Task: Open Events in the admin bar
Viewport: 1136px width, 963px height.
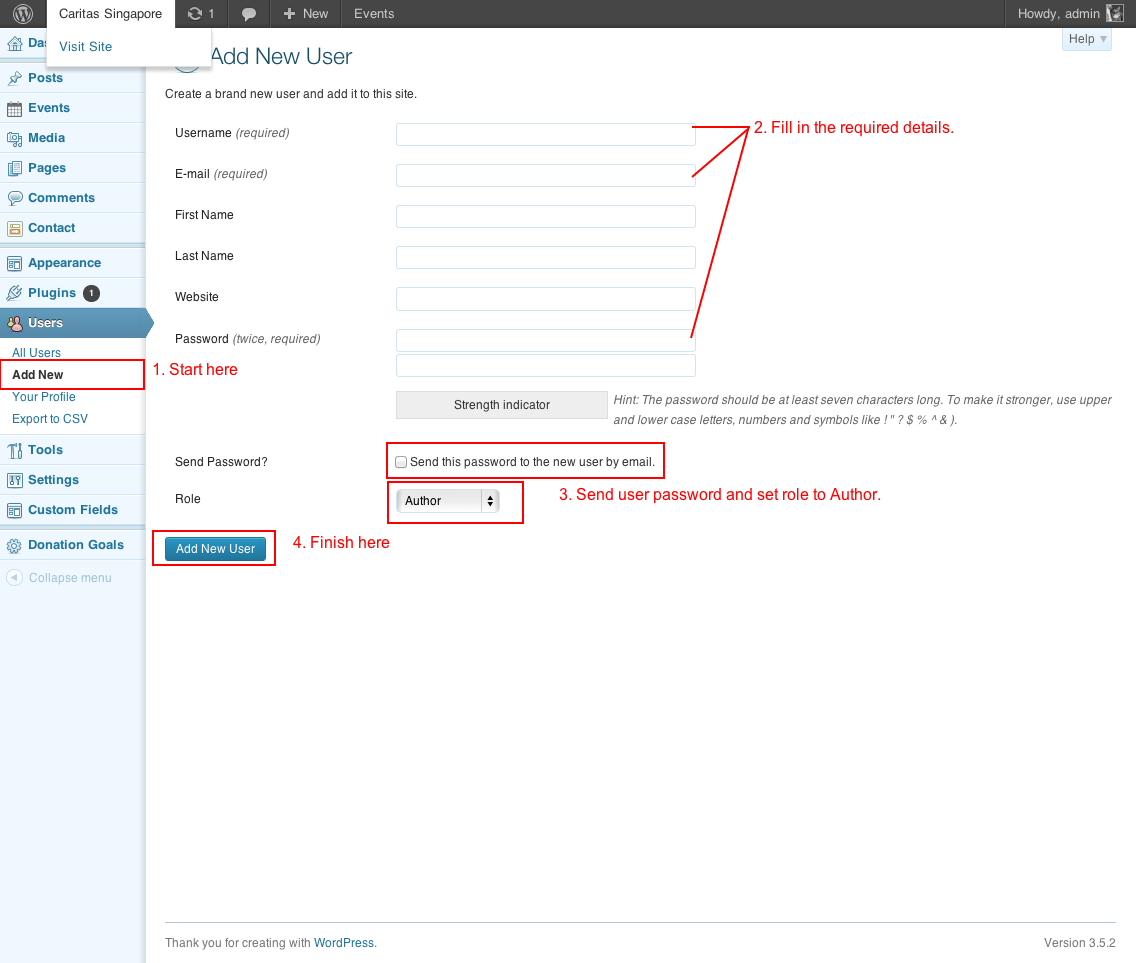Action: tap(374, 14)
